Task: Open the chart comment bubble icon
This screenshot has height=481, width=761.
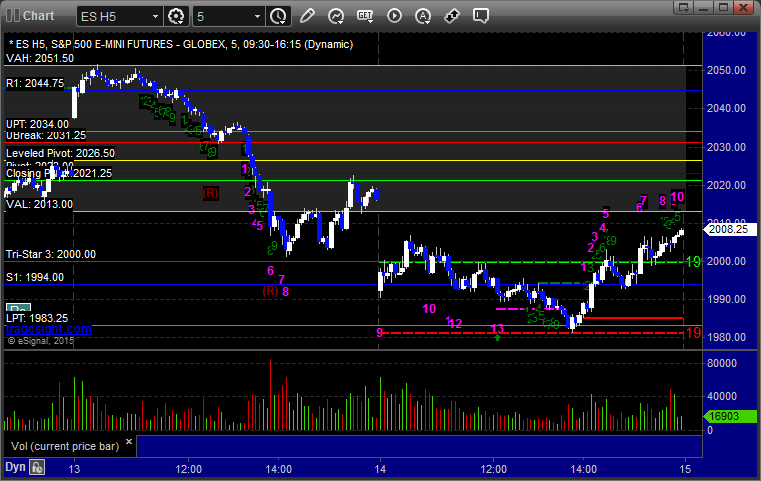Action: pyautogui.click(x=481, y=16)
